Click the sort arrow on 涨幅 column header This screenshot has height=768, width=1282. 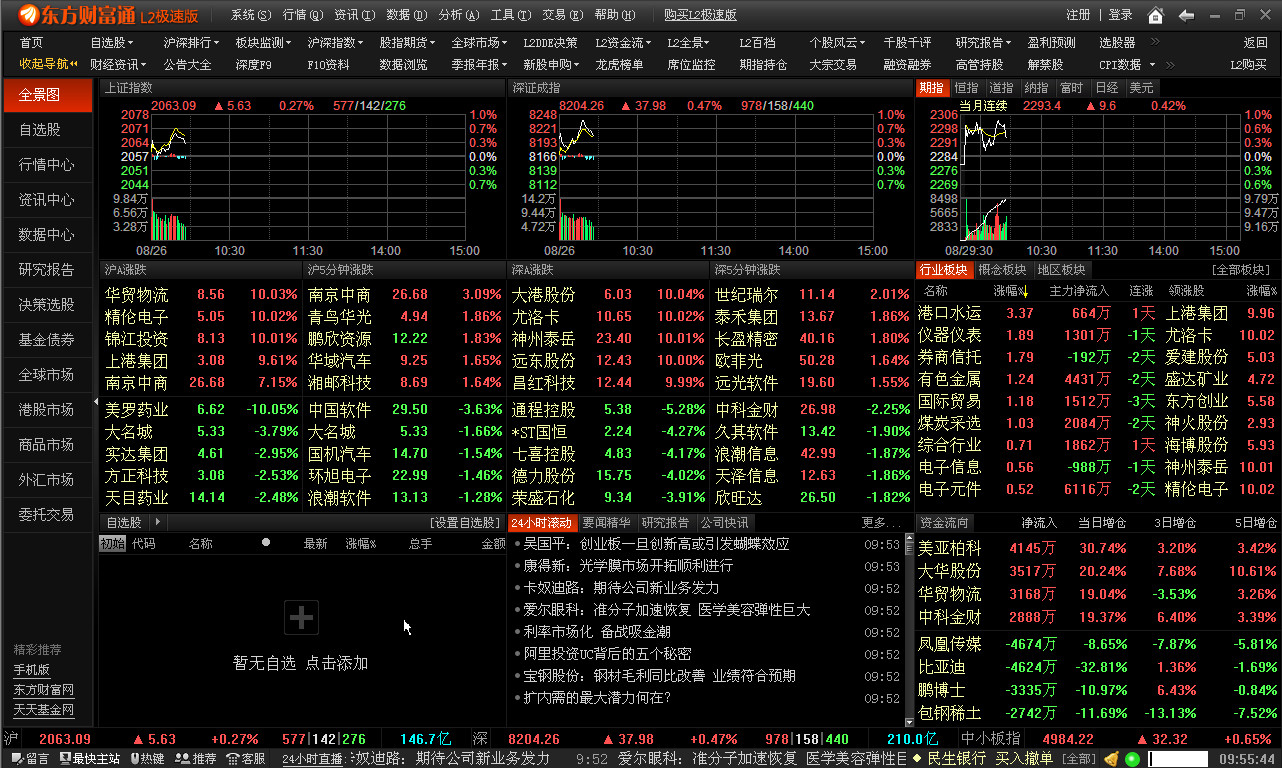[1025, 291]
